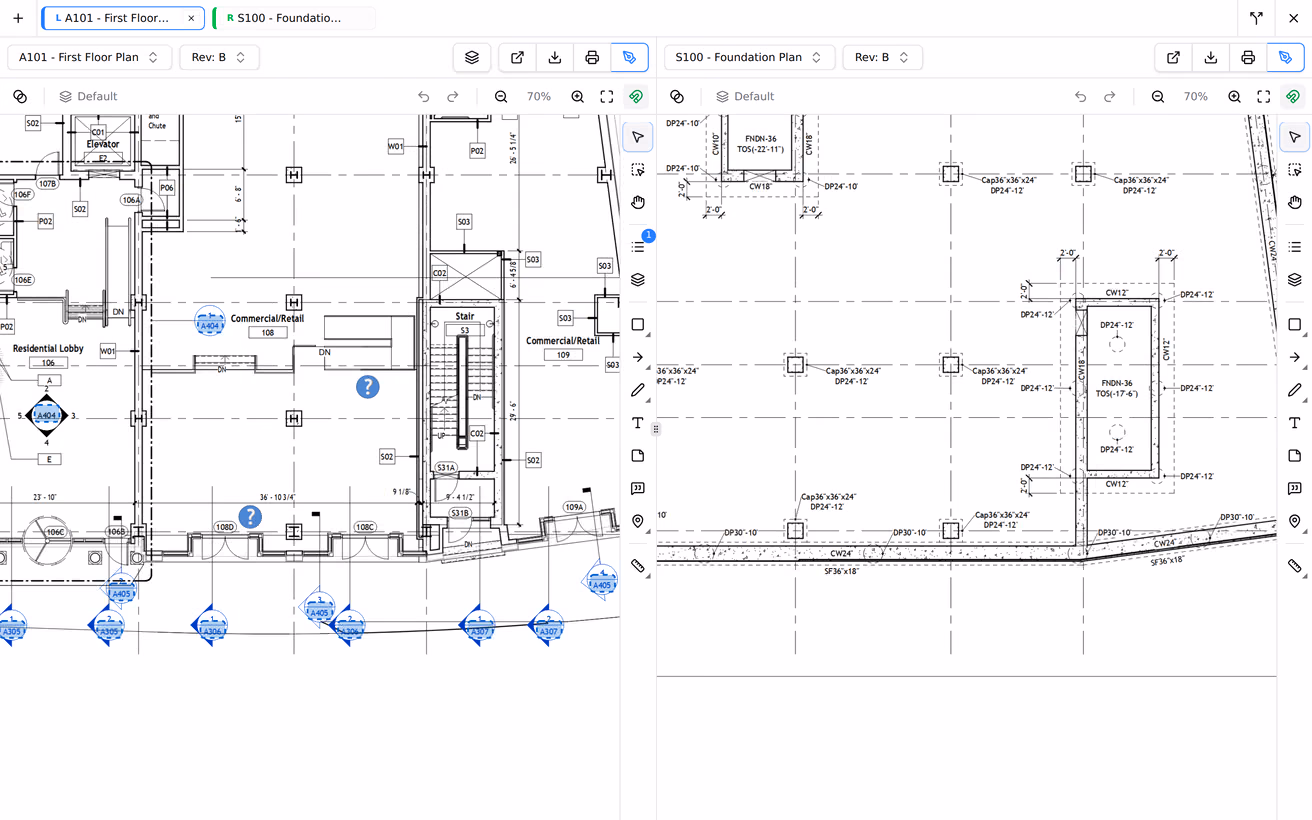Select the sticky note tool in left toolbar
1312x820 pixels.
pos(638,456)
